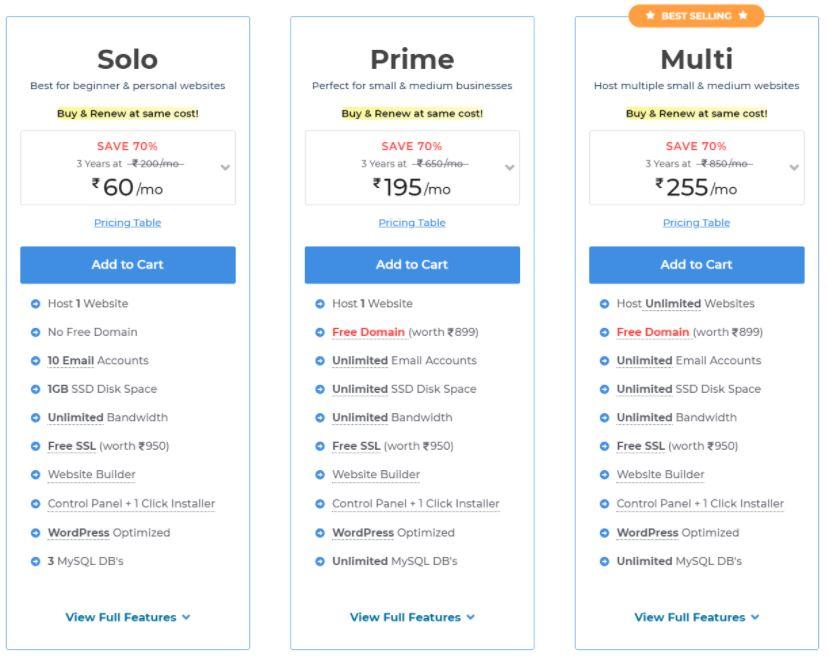The height and width of the screenshot is (658, 827).
Task: Open the Pricing Table link under Multi
Action: (696, 223)
